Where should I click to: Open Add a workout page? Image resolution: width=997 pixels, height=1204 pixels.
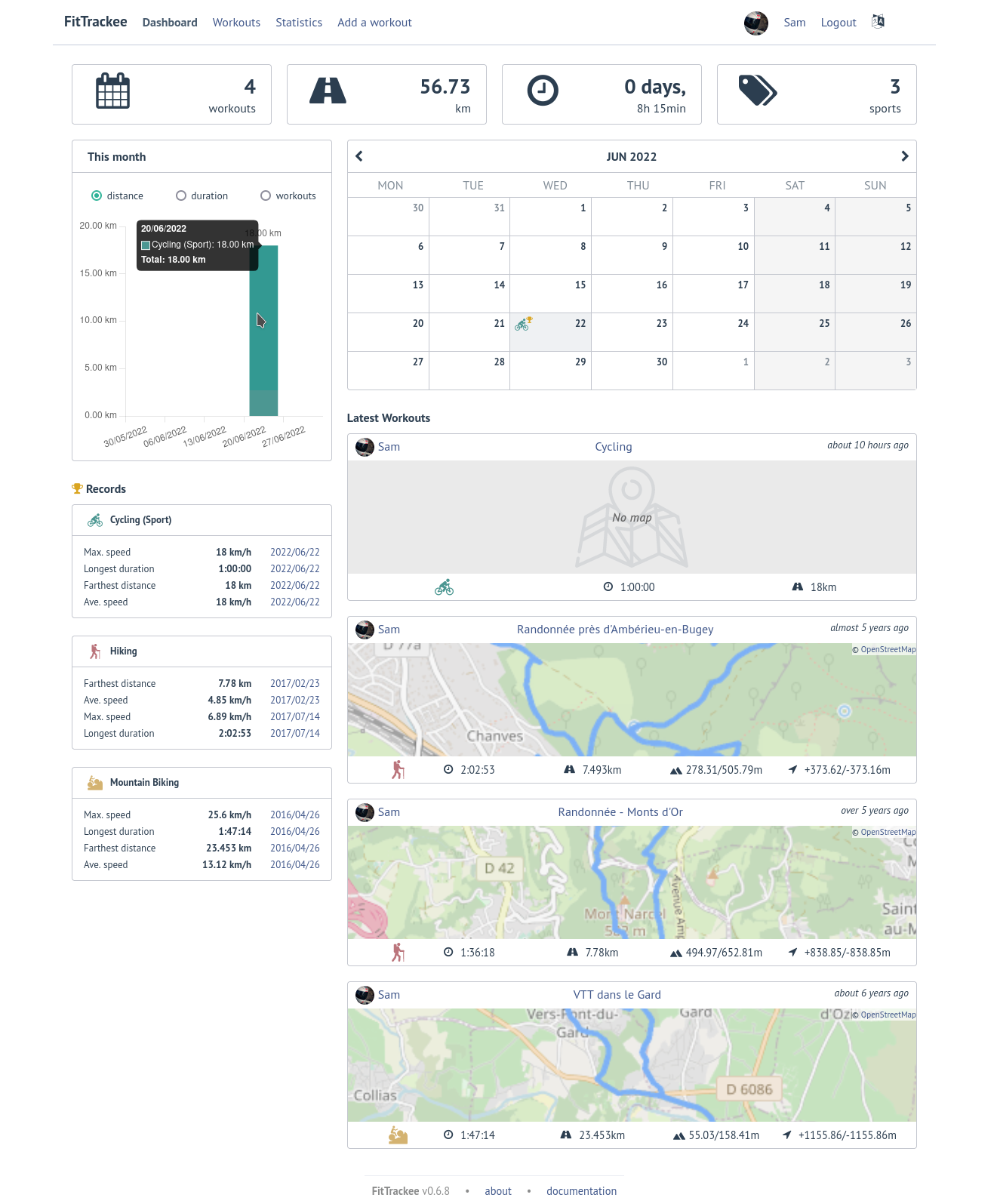click(374, 23)
